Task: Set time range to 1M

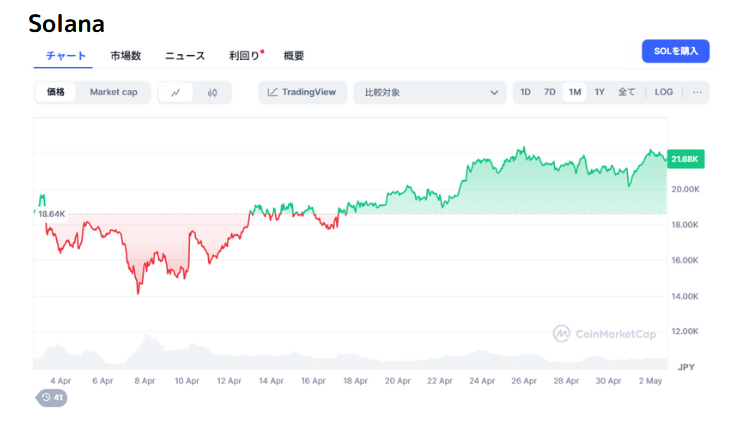Action: click(575, 92)
